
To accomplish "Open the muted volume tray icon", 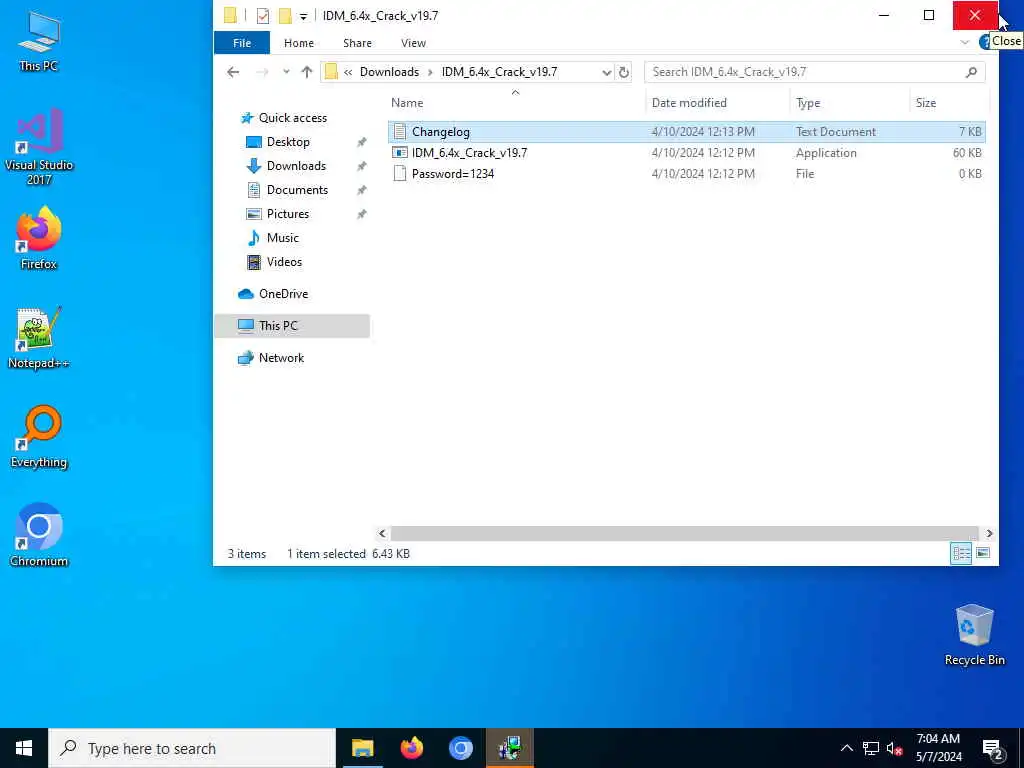I will [895, 748].
